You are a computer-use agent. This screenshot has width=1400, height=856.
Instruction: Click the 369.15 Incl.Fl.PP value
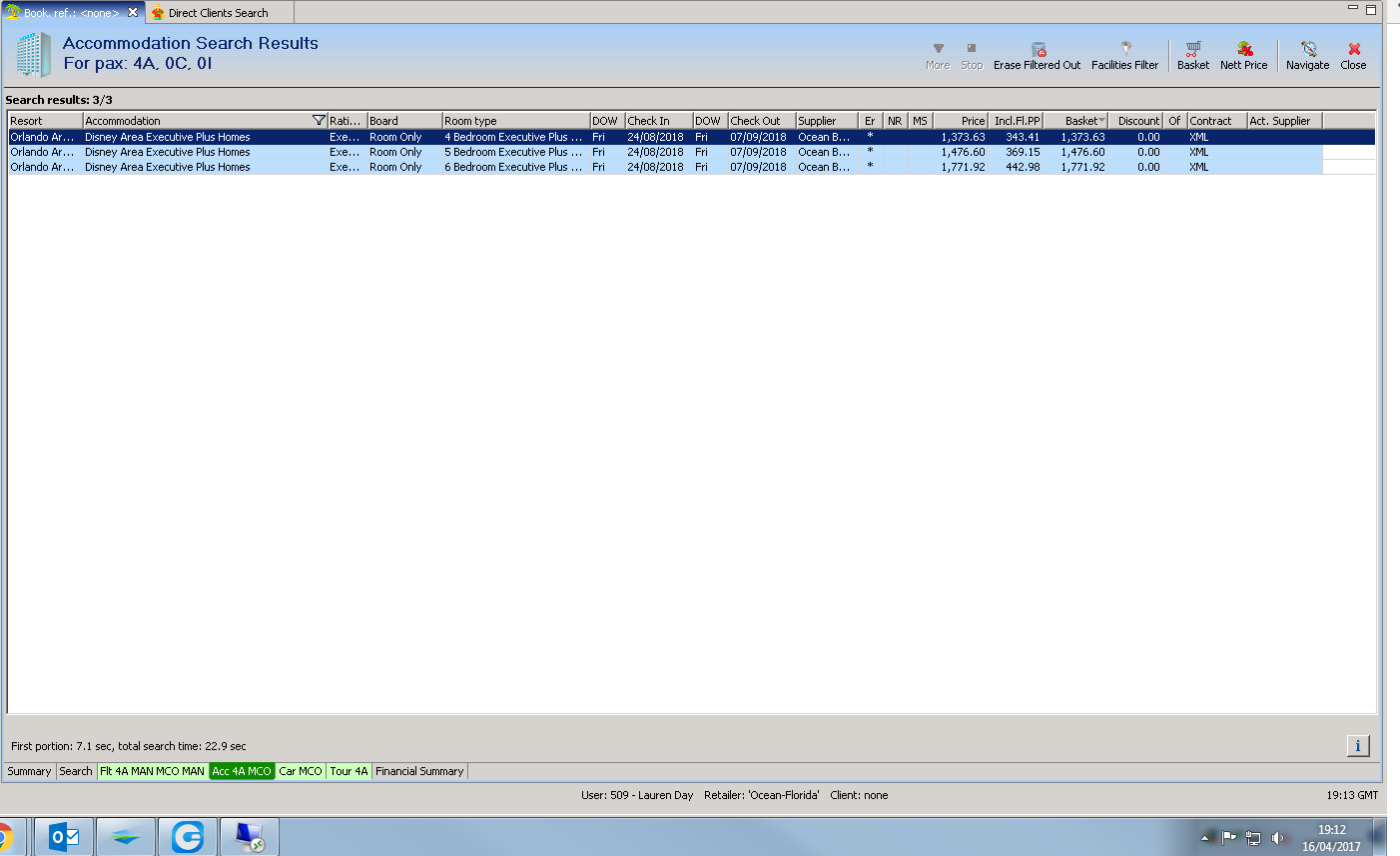(1023, 152)
